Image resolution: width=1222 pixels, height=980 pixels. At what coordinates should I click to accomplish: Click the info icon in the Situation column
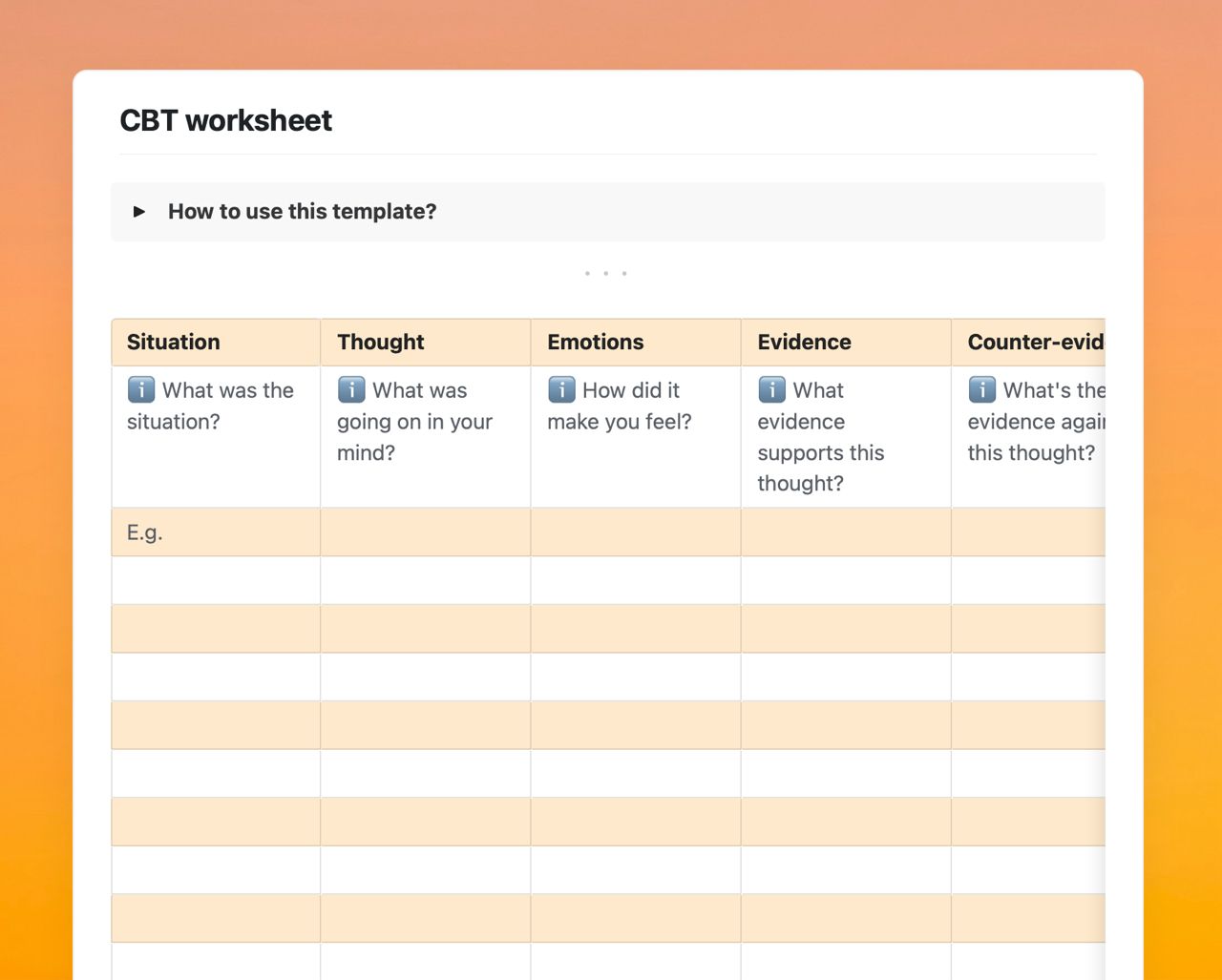point(140,389)
